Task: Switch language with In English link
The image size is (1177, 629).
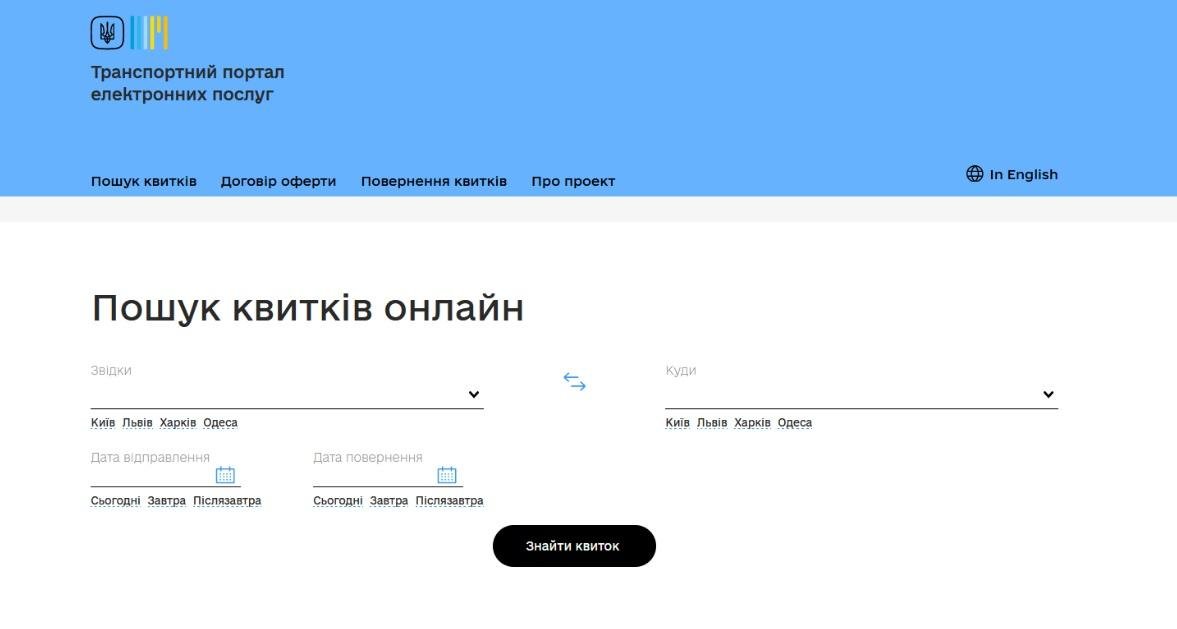Action: (x=1023, y=174)
